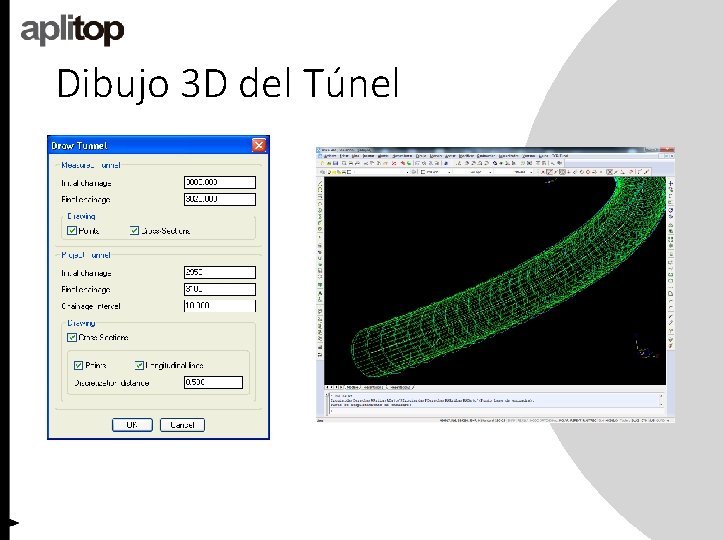Toggle the Longitudinal lines checkbox
Viewport: 723px width, 540px height.
pos(139,365)
